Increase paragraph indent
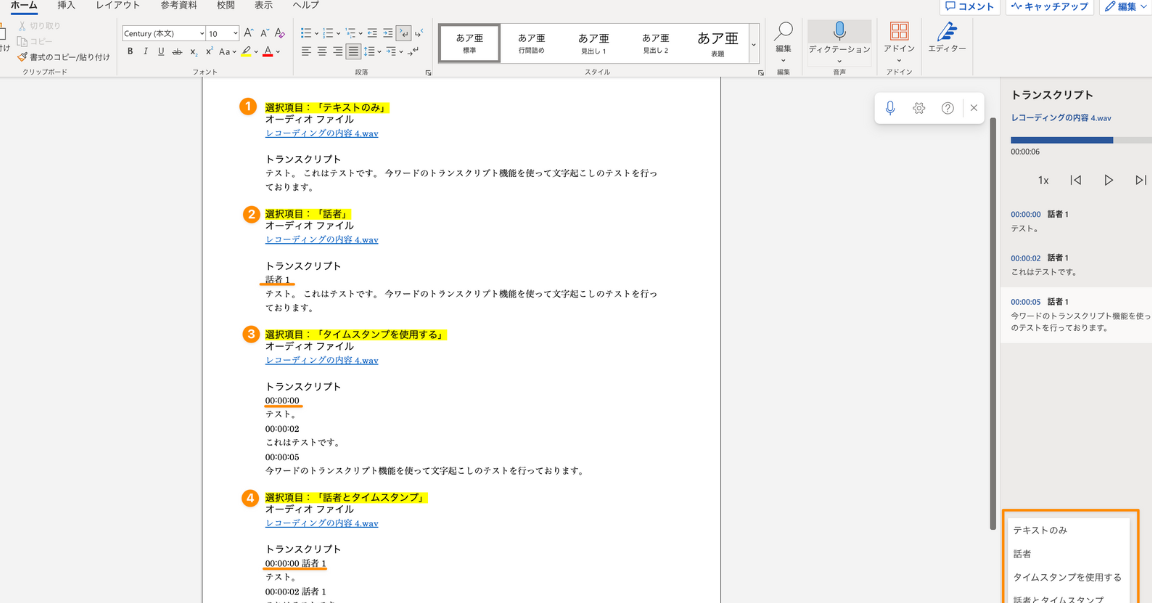1152x603 pixels. pos(387,33)
